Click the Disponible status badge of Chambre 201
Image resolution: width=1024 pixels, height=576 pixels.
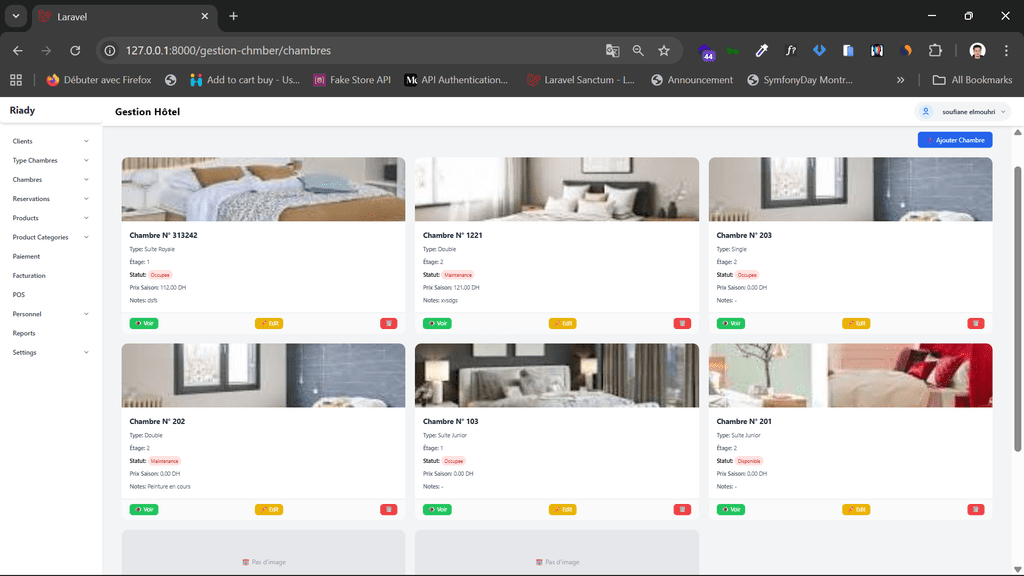(x=749, y=461)
